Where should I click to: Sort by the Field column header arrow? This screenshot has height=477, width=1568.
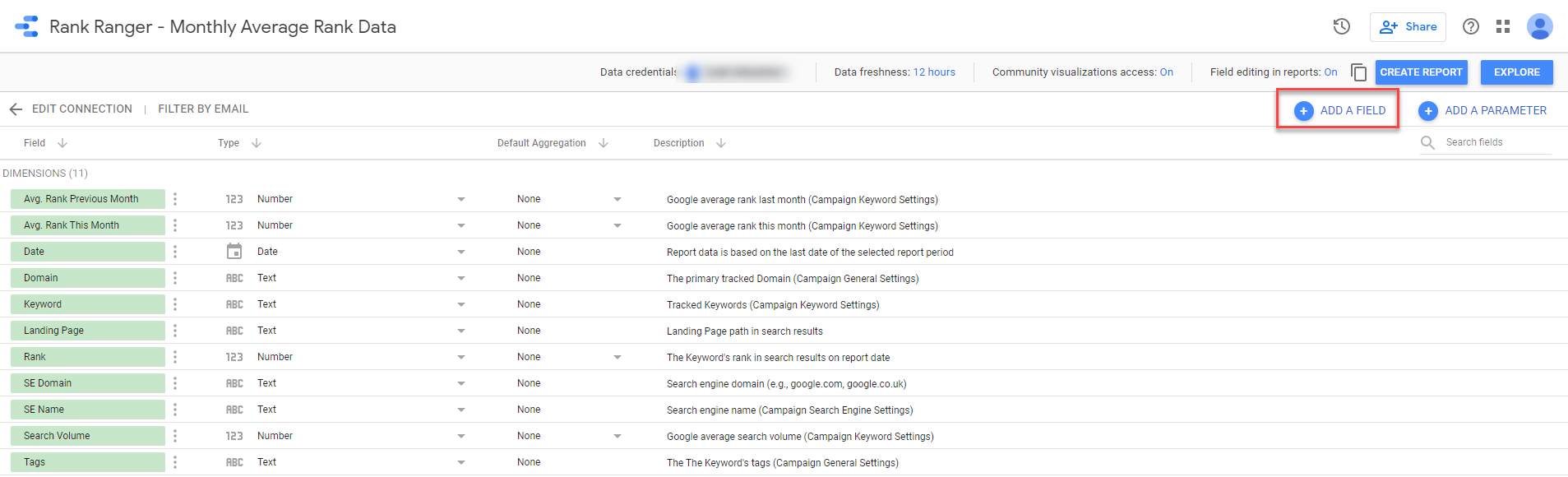click(x=62, y=143)
